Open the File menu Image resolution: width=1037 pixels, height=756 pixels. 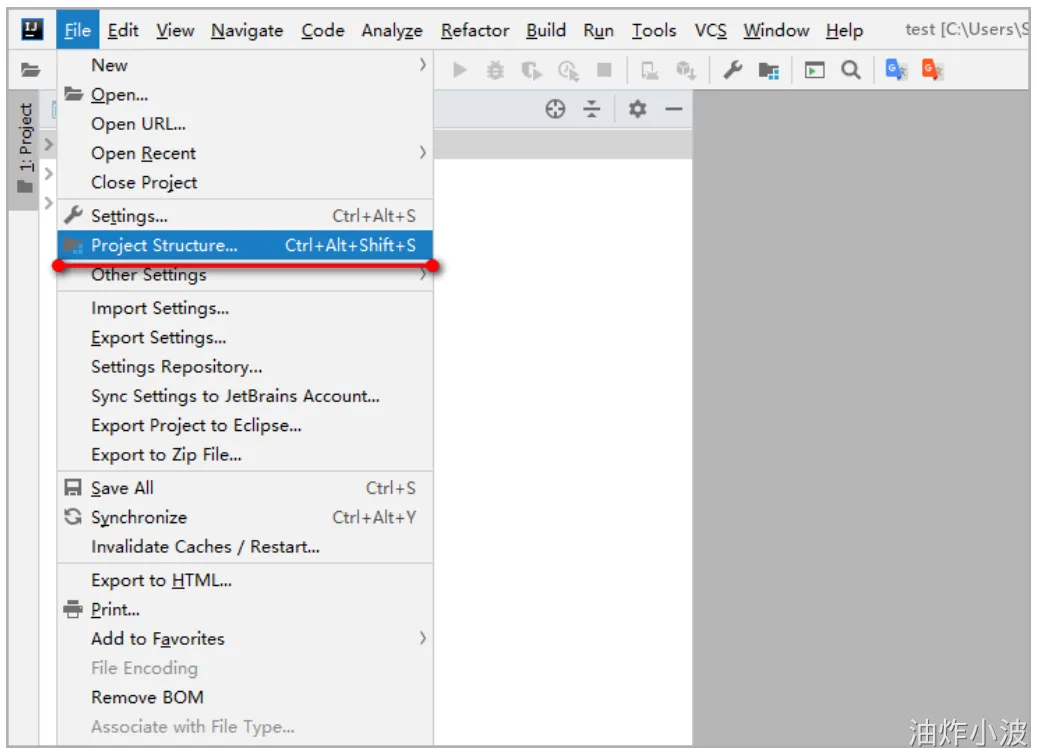[77, 30]
